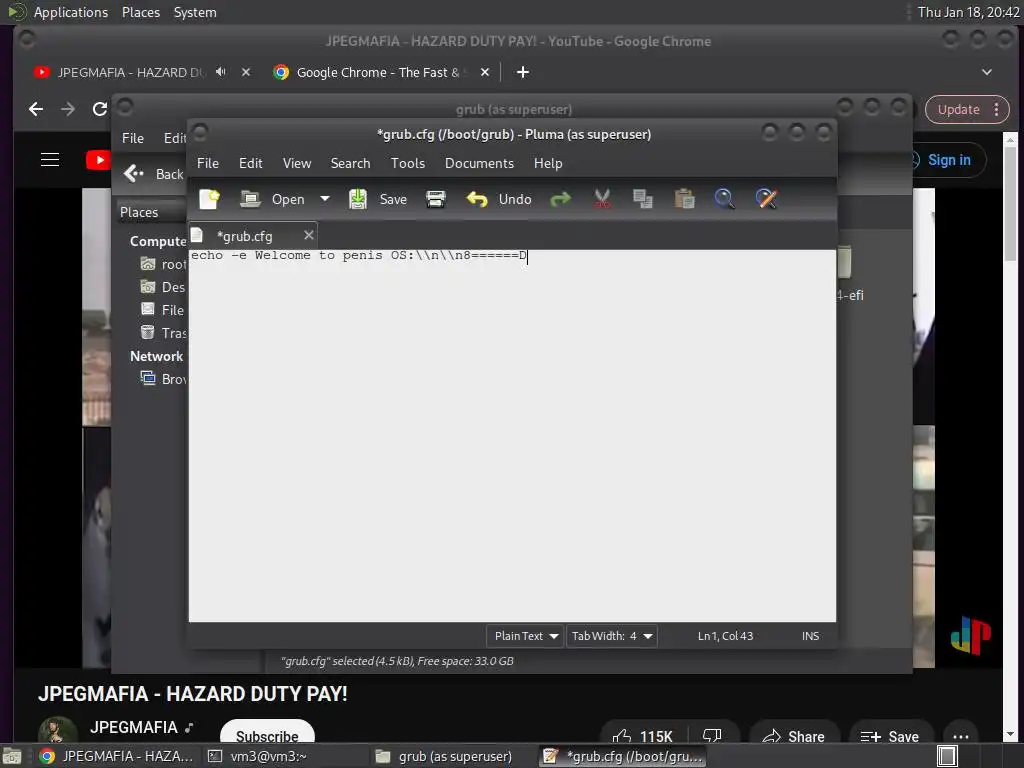Close the *grub.cfg tab
1024x768 pixels.
coord(309,235)
